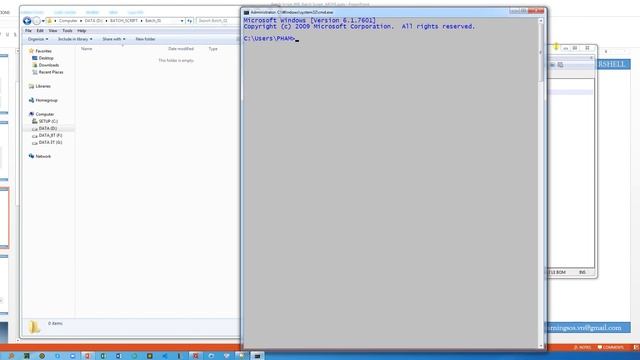This screenshot has height=360, width=640.
Task: Refresh the Explorer folder view
Action: [x=190, y=20]
